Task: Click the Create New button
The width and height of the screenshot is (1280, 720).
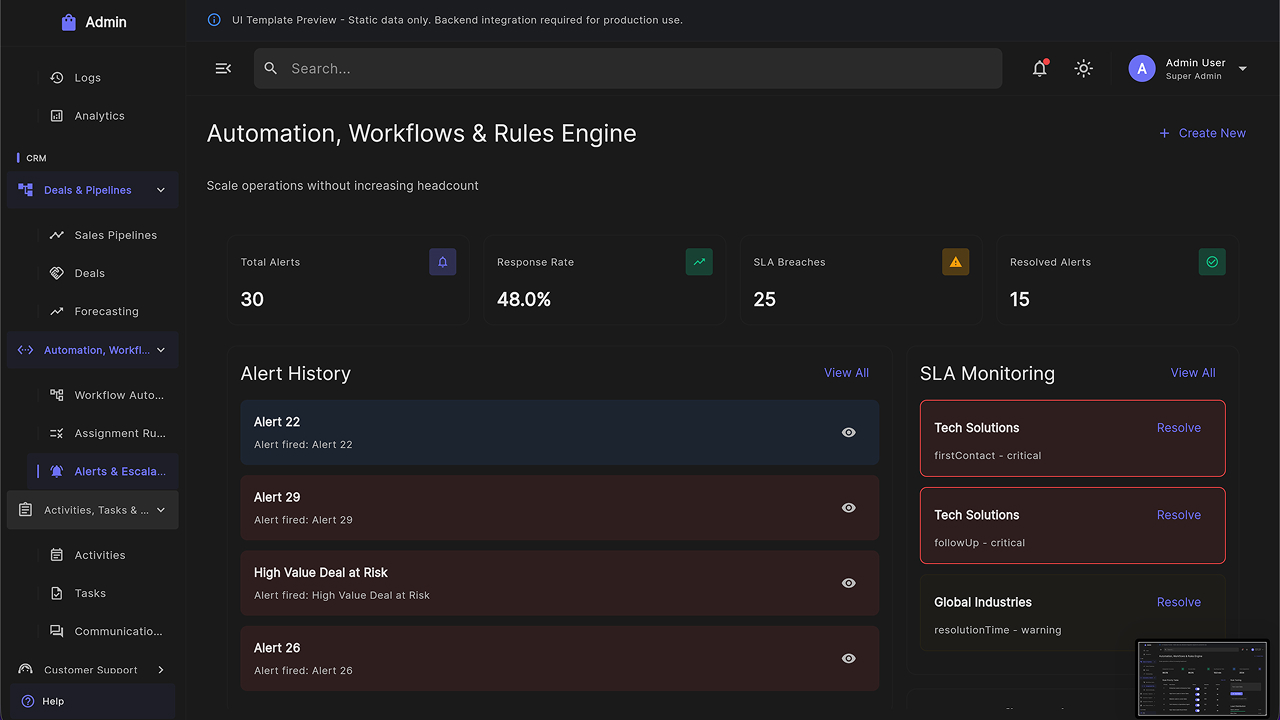Action: [1202, 133]
